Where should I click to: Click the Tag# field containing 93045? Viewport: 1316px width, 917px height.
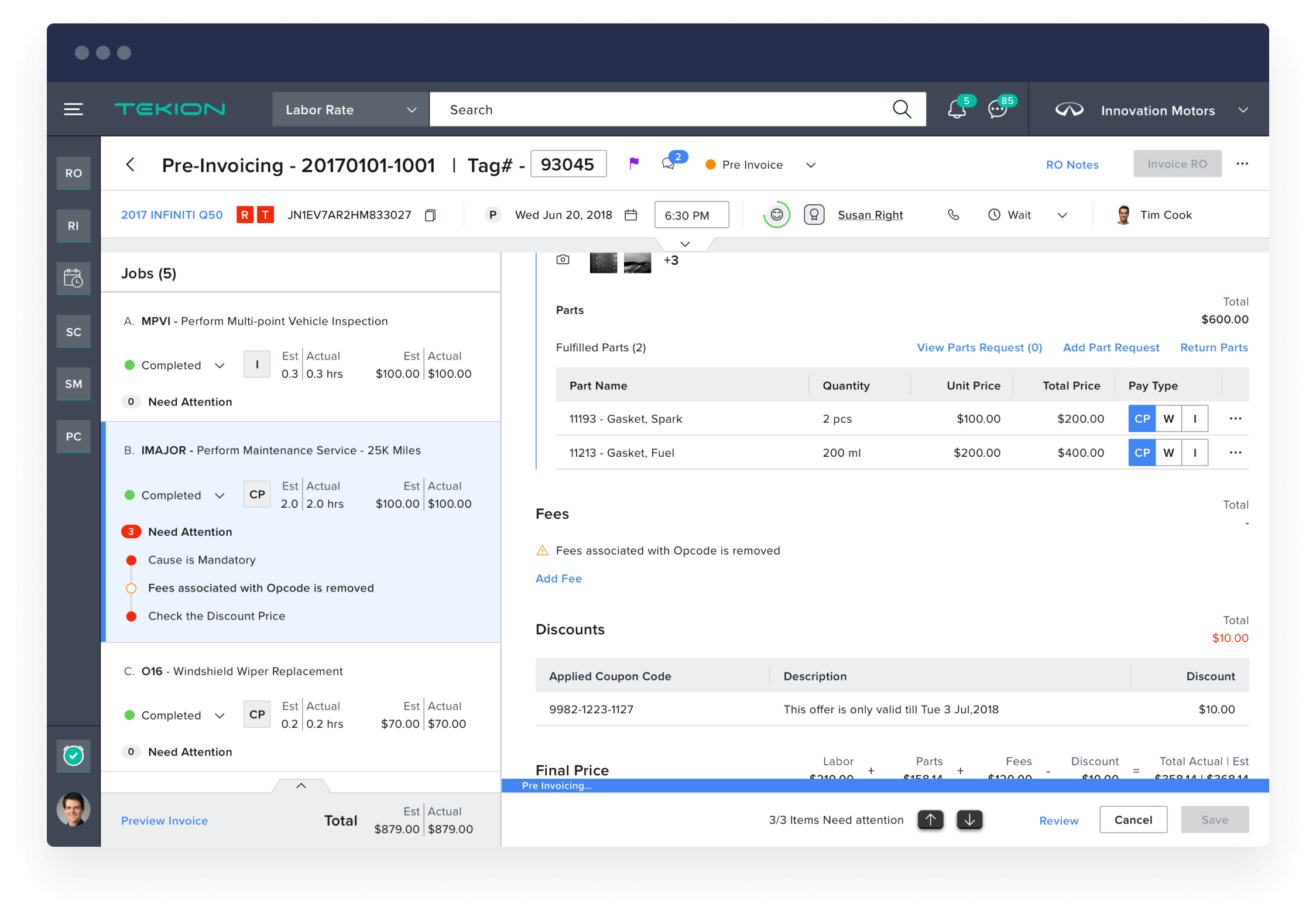point(567,164)
